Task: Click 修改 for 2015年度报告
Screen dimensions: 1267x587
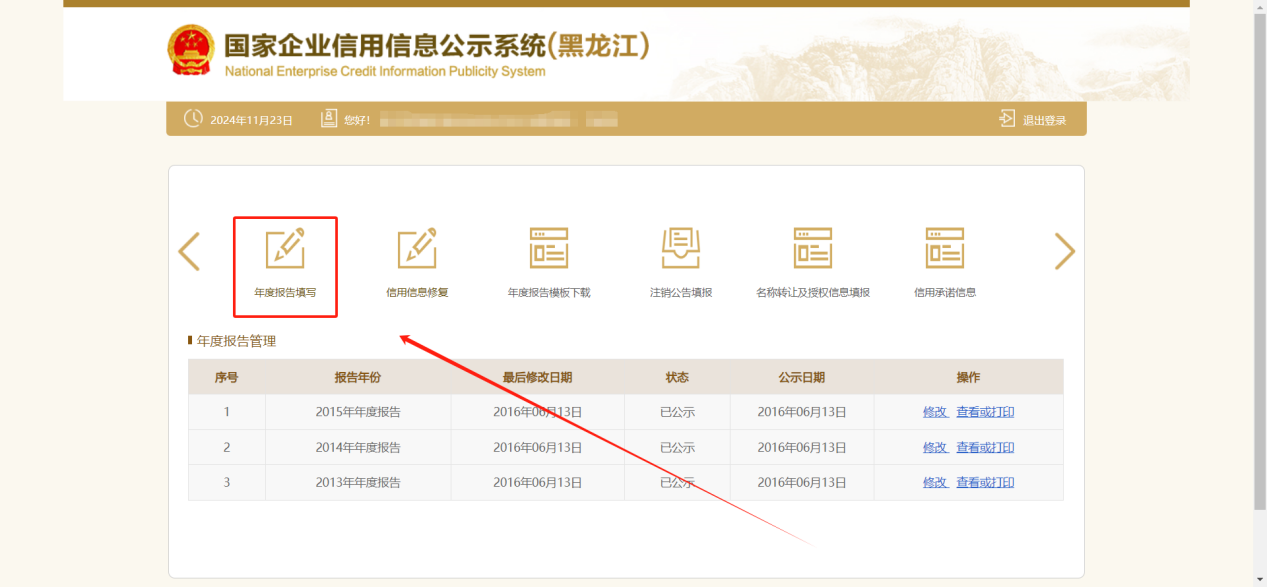Action: click(935, 412)
